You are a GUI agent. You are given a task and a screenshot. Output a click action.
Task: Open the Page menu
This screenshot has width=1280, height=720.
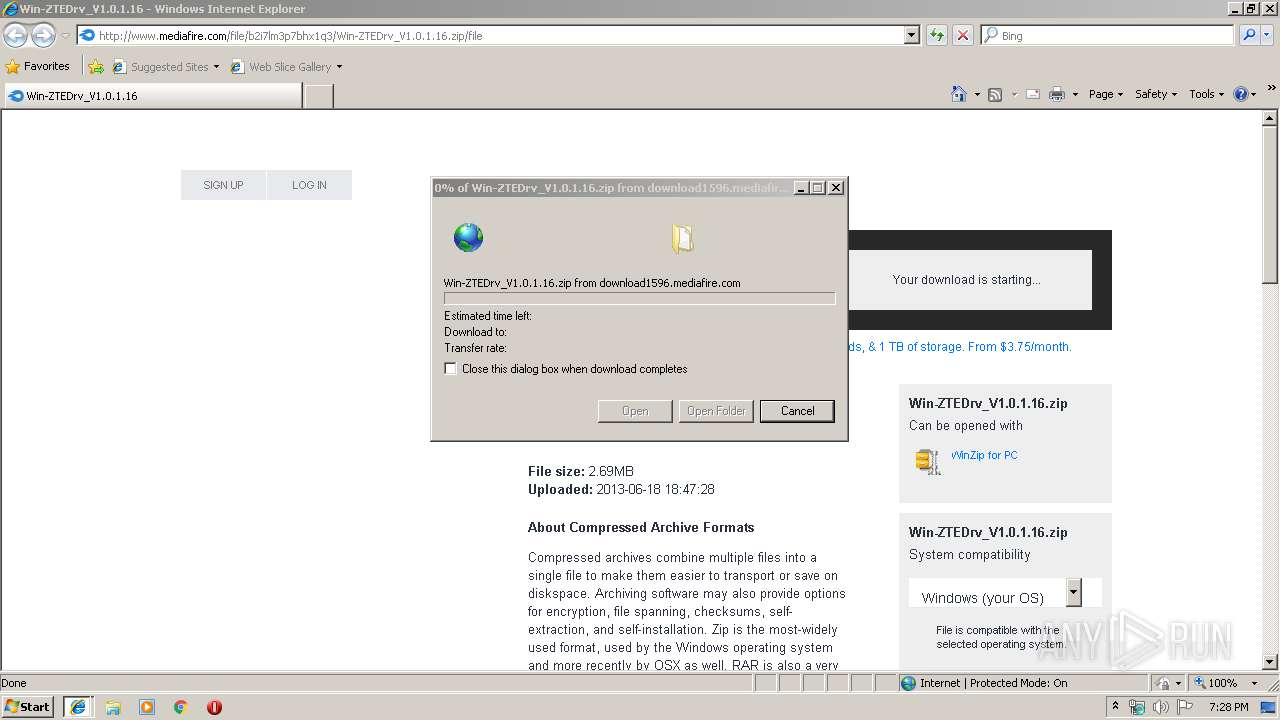pos(1105,94)
